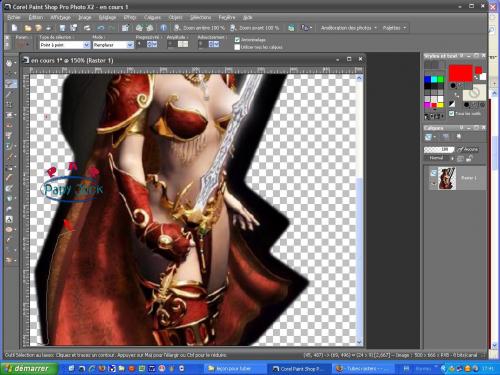
Task: Click the Aucune link in Calques palette
Action: click(468, 149)
